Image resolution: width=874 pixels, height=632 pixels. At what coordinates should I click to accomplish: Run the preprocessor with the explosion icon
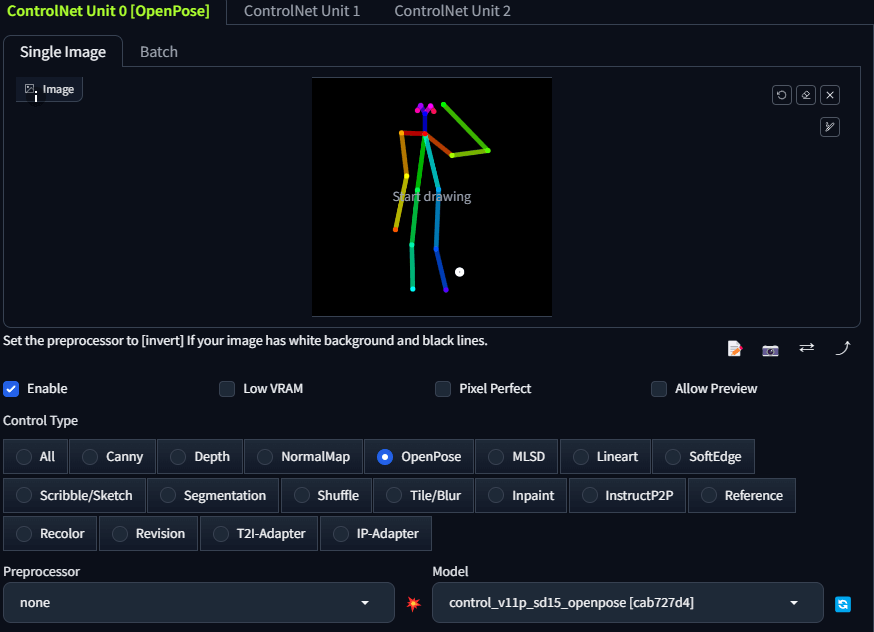pos(413,603)
